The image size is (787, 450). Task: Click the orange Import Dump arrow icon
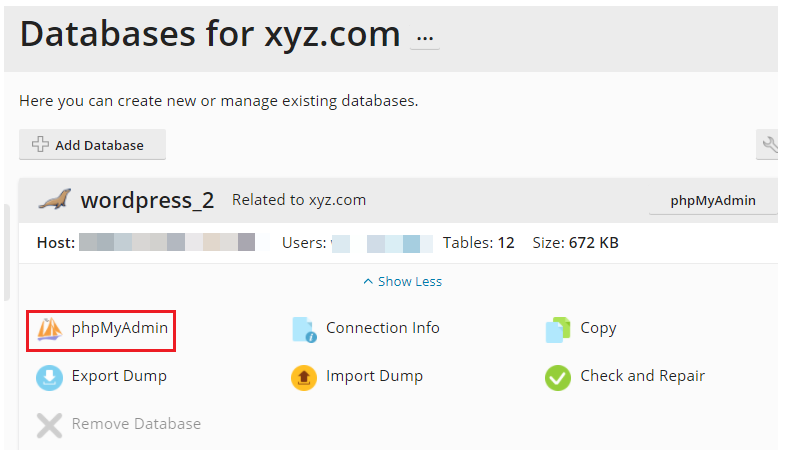303,377
